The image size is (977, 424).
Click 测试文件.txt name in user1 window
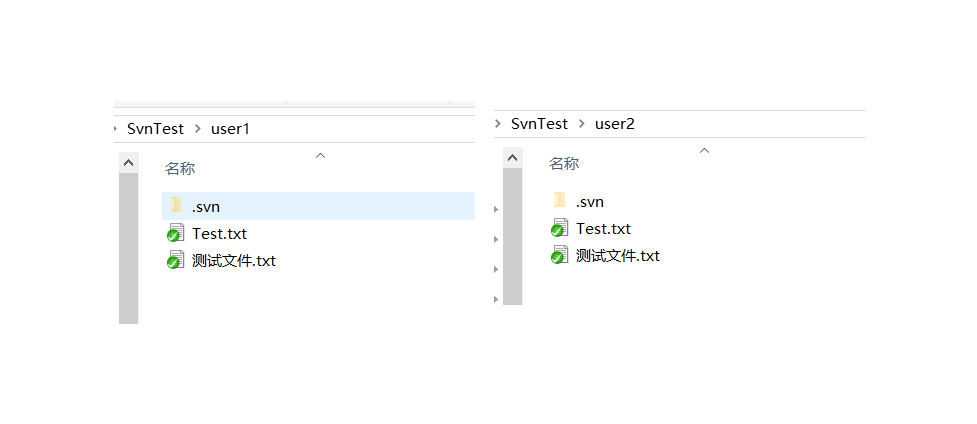(234, 261)
